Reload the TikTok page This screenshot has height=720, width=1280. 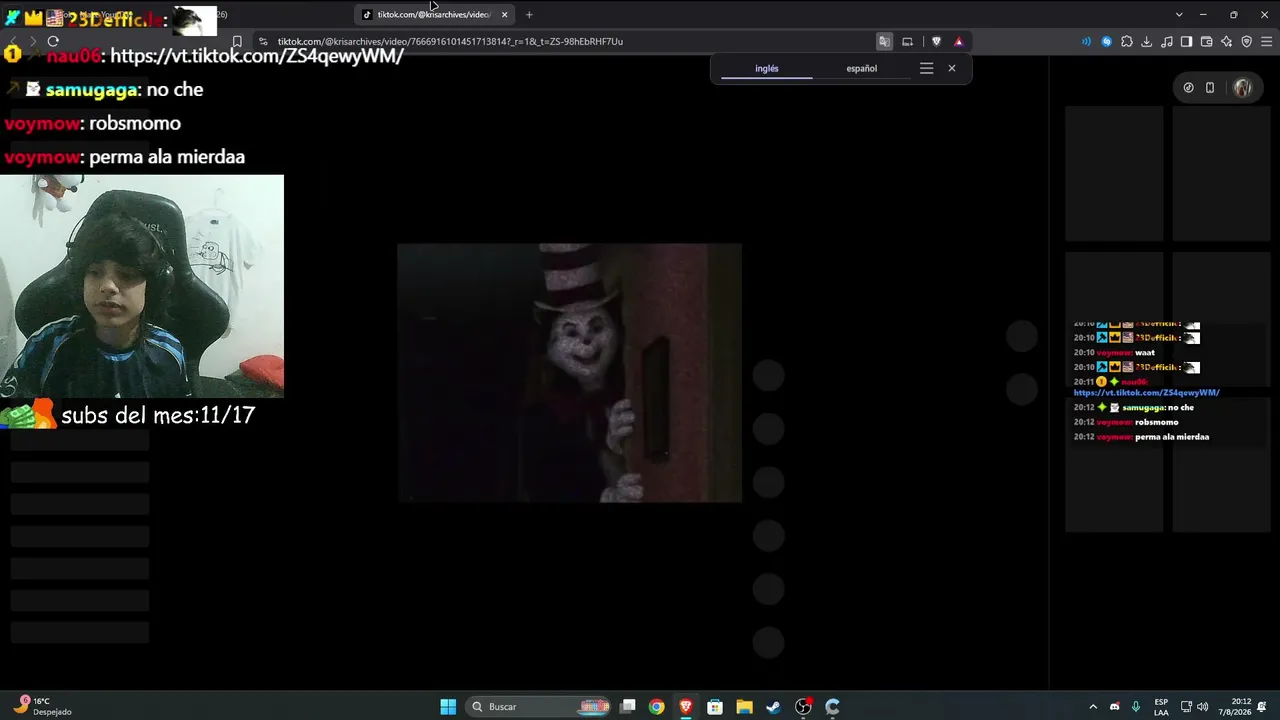53,41
